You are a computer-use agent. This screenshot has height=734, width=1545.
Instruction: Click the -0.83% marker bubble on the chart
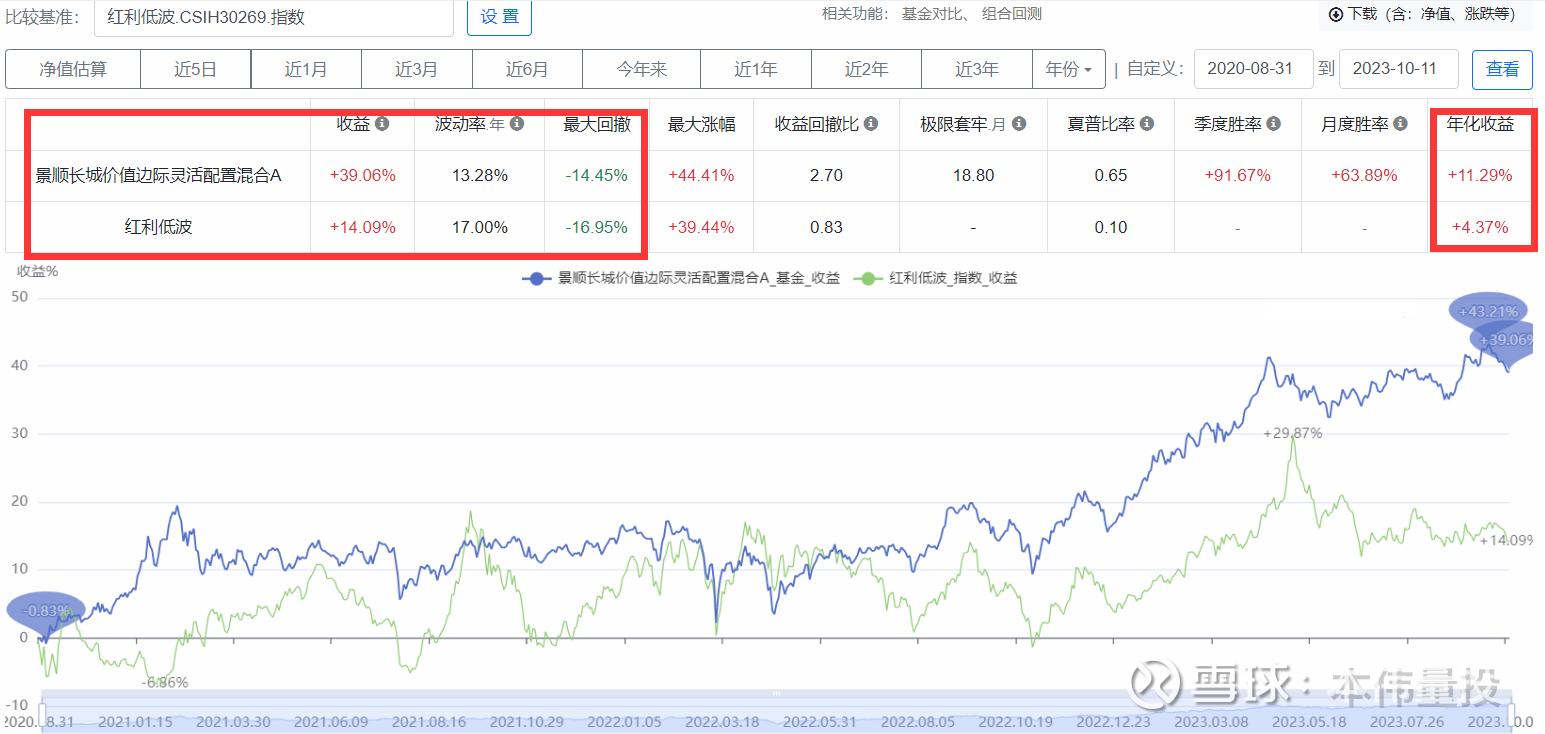[x=47, y=611]
